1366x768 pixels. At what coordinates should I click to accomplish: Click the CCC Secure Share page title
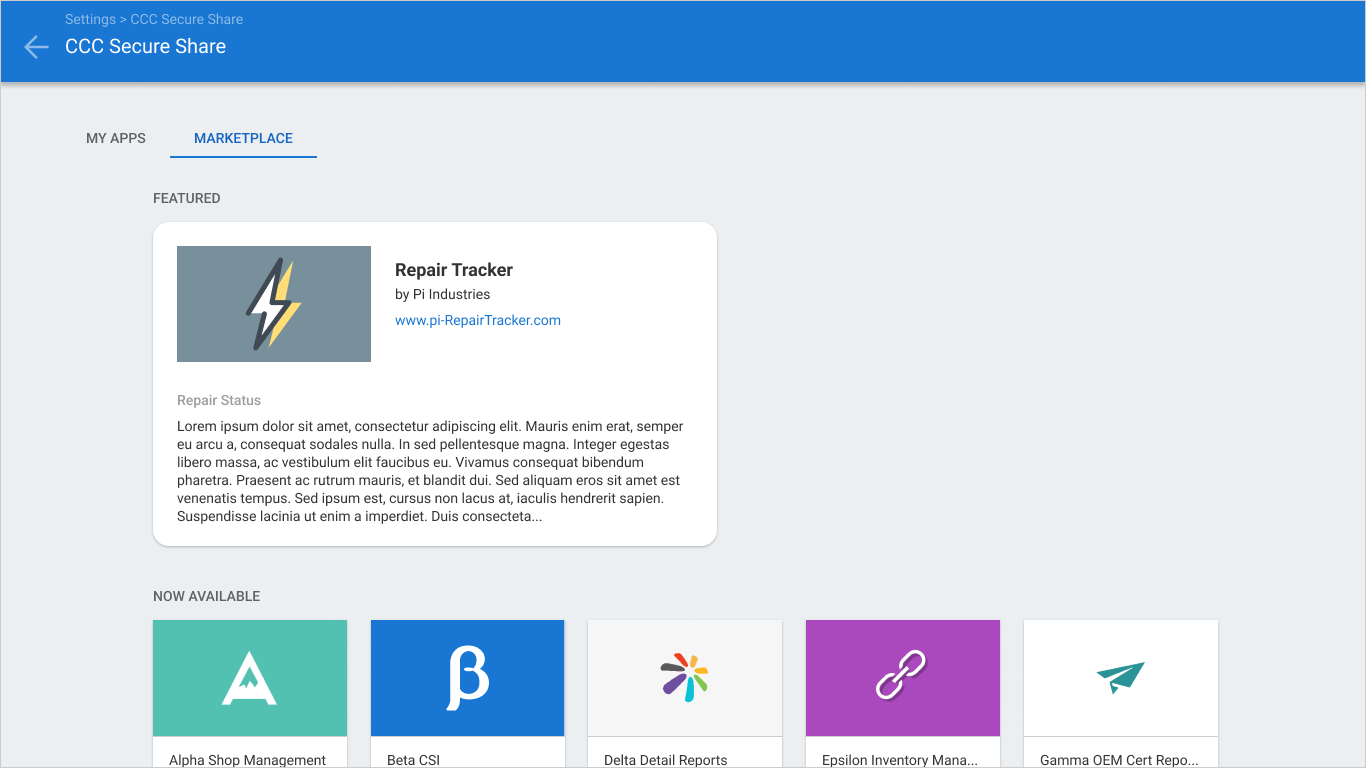(146, 47)
